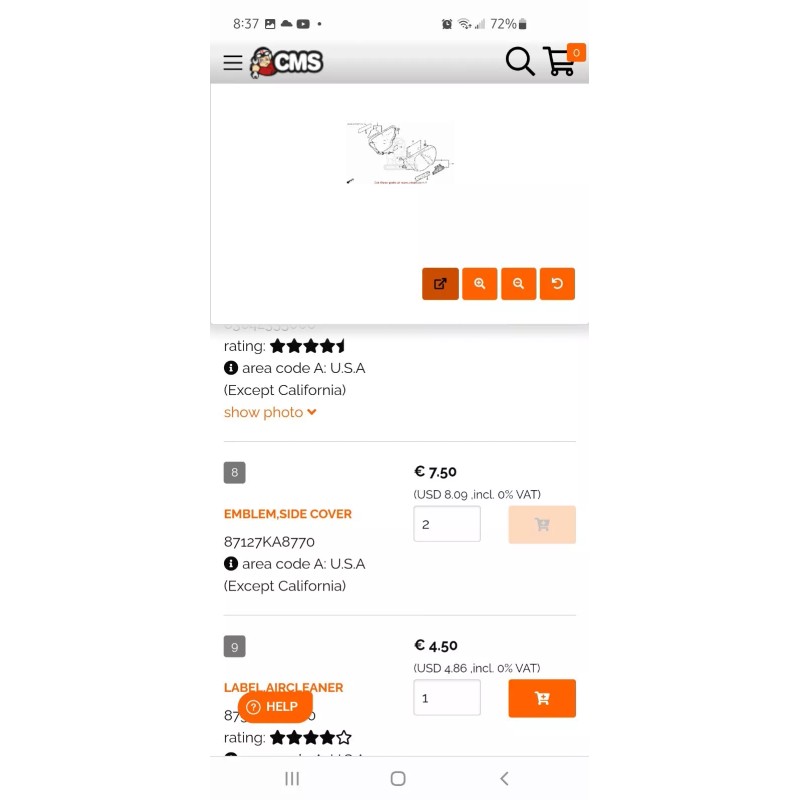Open the shopping cart
Viewport: 800px width, 800px height.
click(563, 60)
